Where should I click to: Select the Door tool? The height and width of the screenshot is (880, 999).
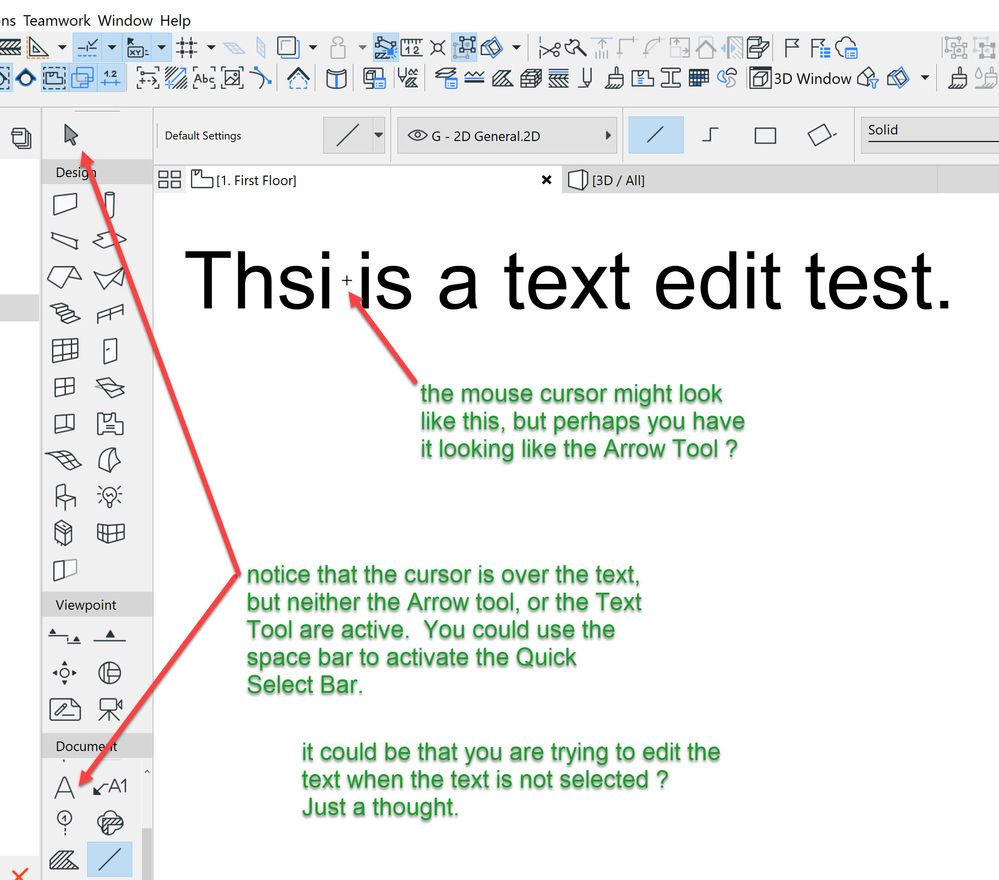tap(110, 350)
